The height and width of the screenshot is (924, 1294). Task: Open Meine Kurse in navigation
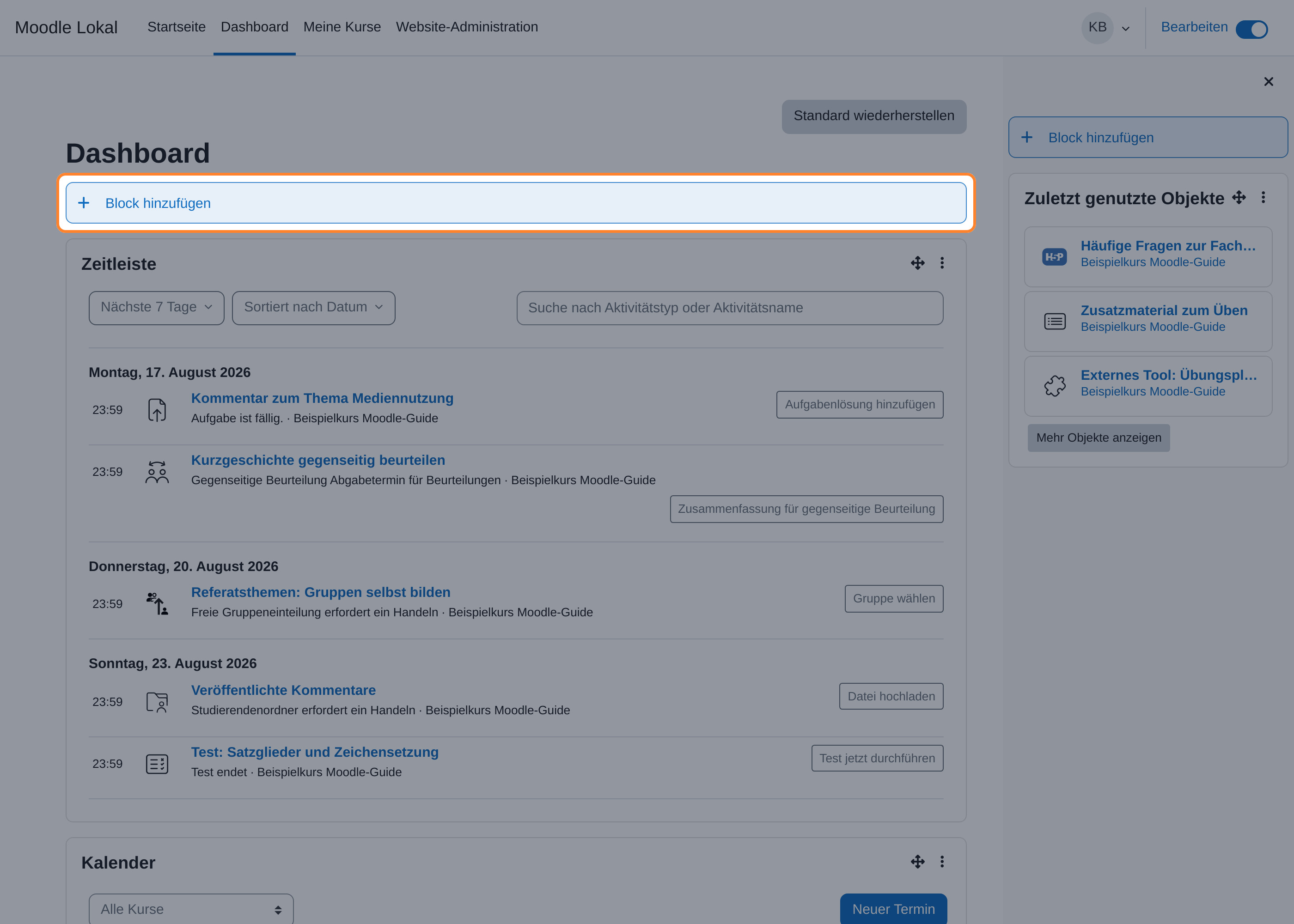[x=342, y=27]
